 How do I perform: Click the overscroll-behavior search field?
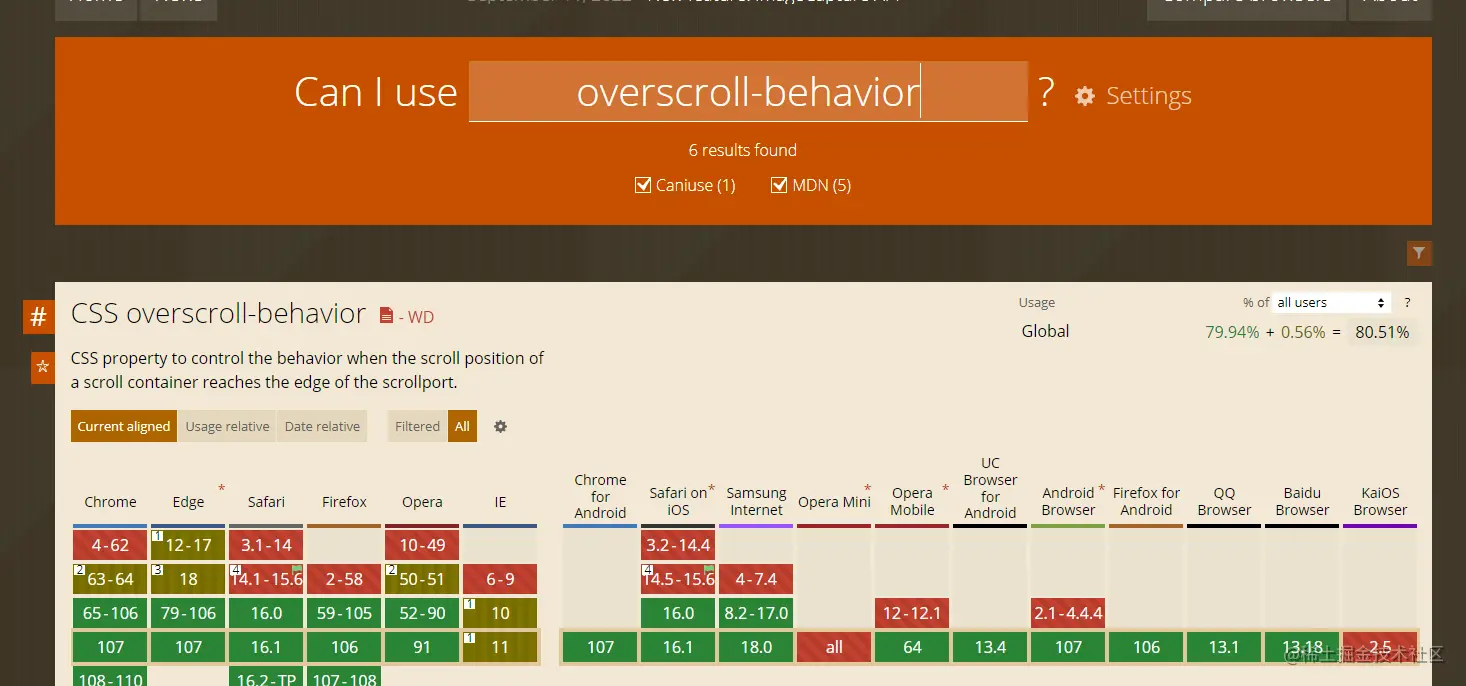(x=748, y=92)
